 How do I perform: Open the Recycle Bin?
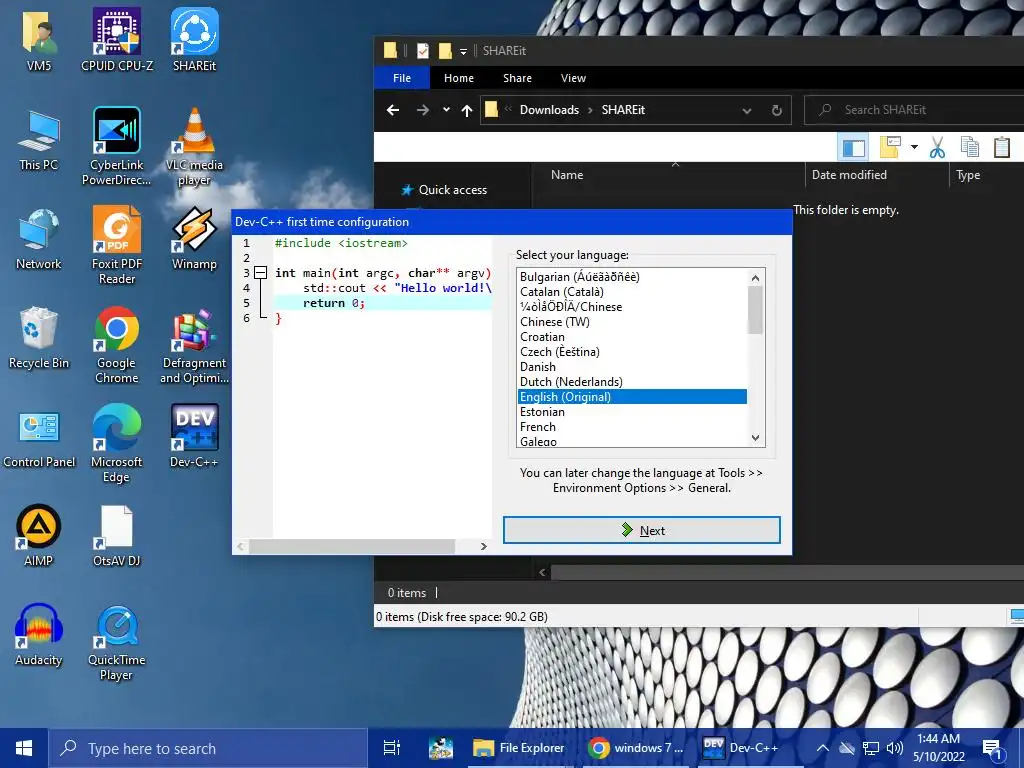(x=39, y=338)
